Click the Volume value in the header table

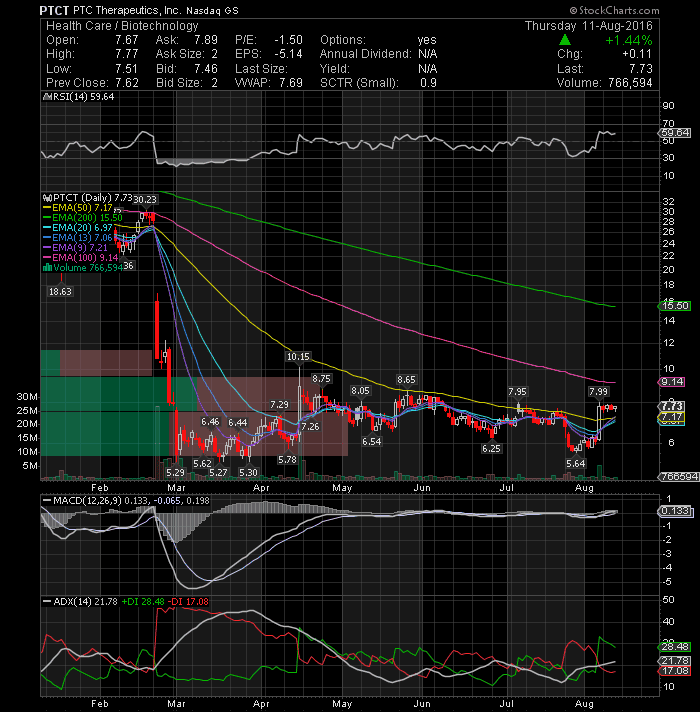click(629, 83)
